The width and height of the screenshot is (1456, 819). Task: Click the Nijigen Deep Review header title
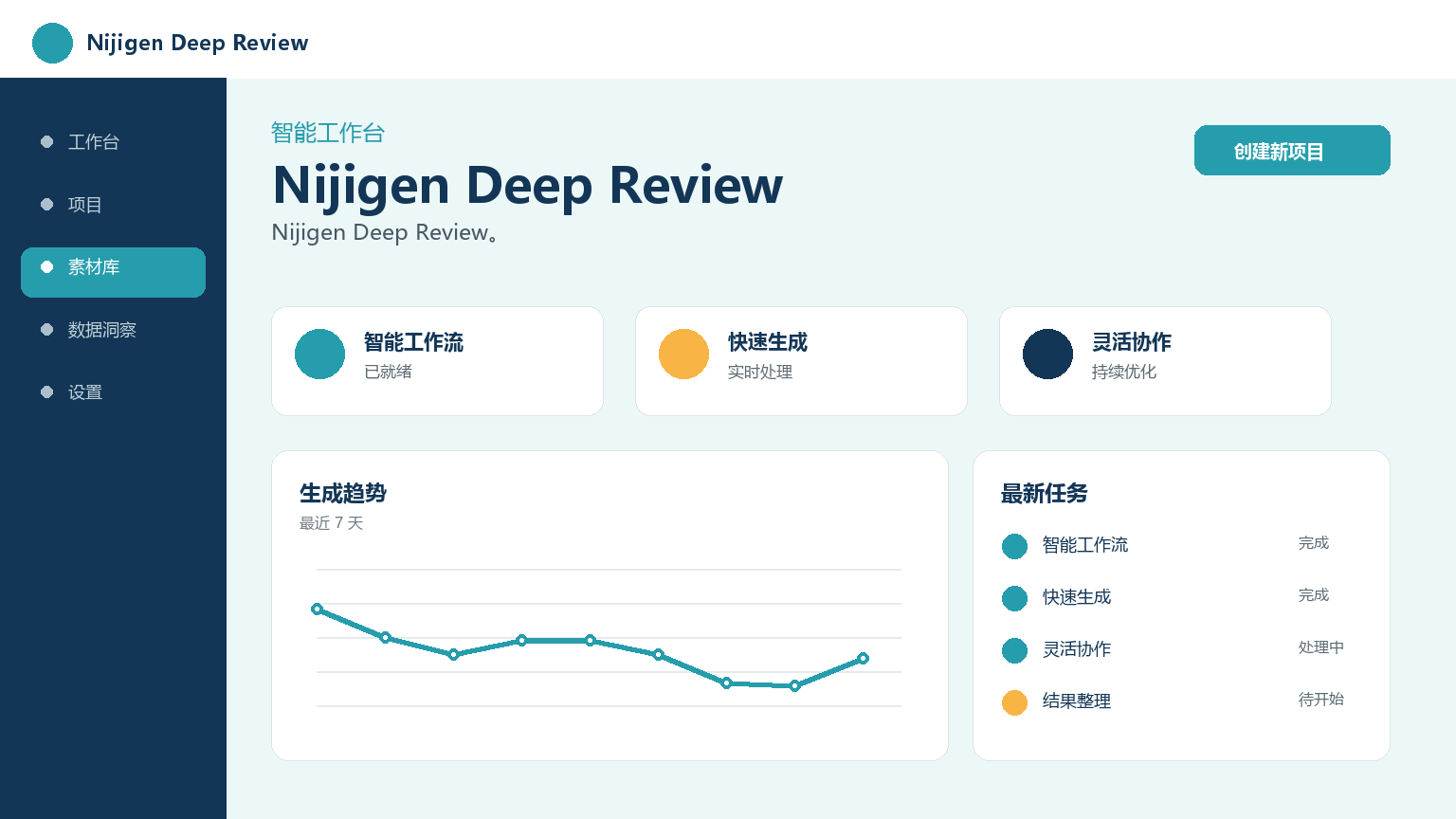197,43
